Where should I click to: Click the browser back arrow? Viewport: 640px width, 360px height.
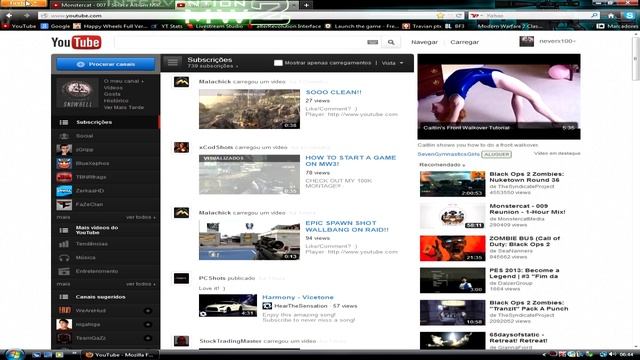point(9,16)
